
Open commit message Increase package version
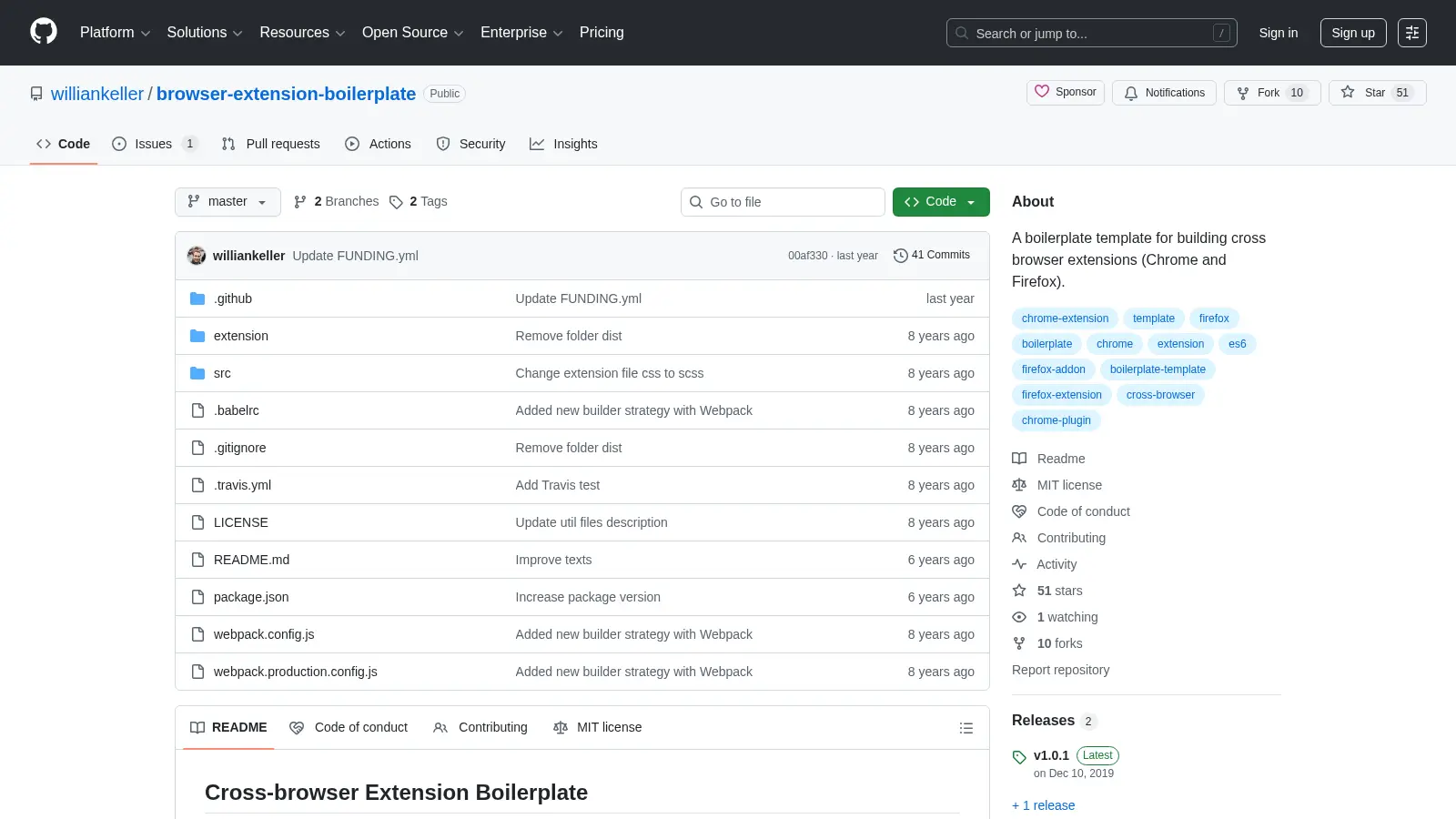tap(588, 597)
